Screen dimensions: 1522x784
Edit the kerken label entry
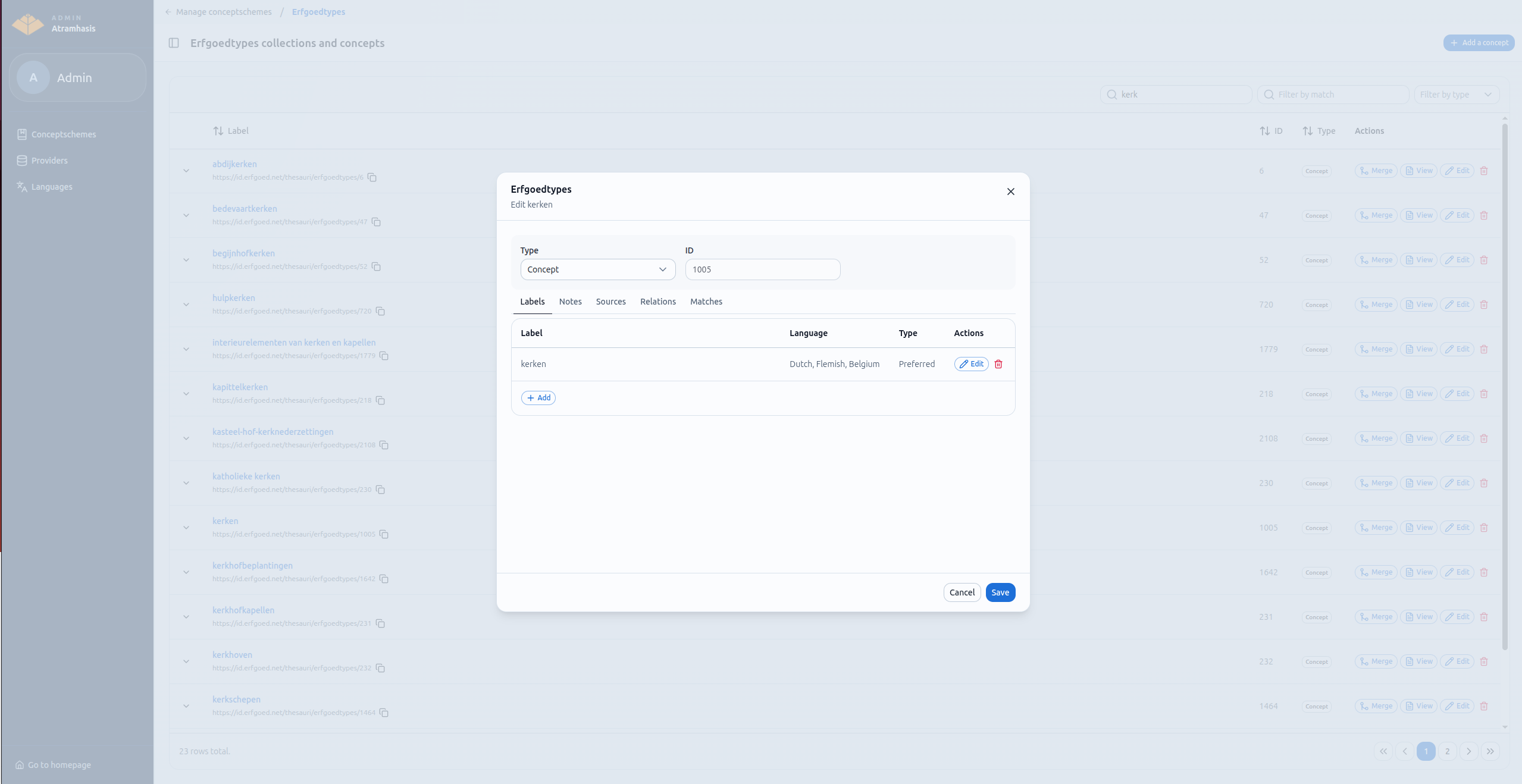[x=971, y=364]
